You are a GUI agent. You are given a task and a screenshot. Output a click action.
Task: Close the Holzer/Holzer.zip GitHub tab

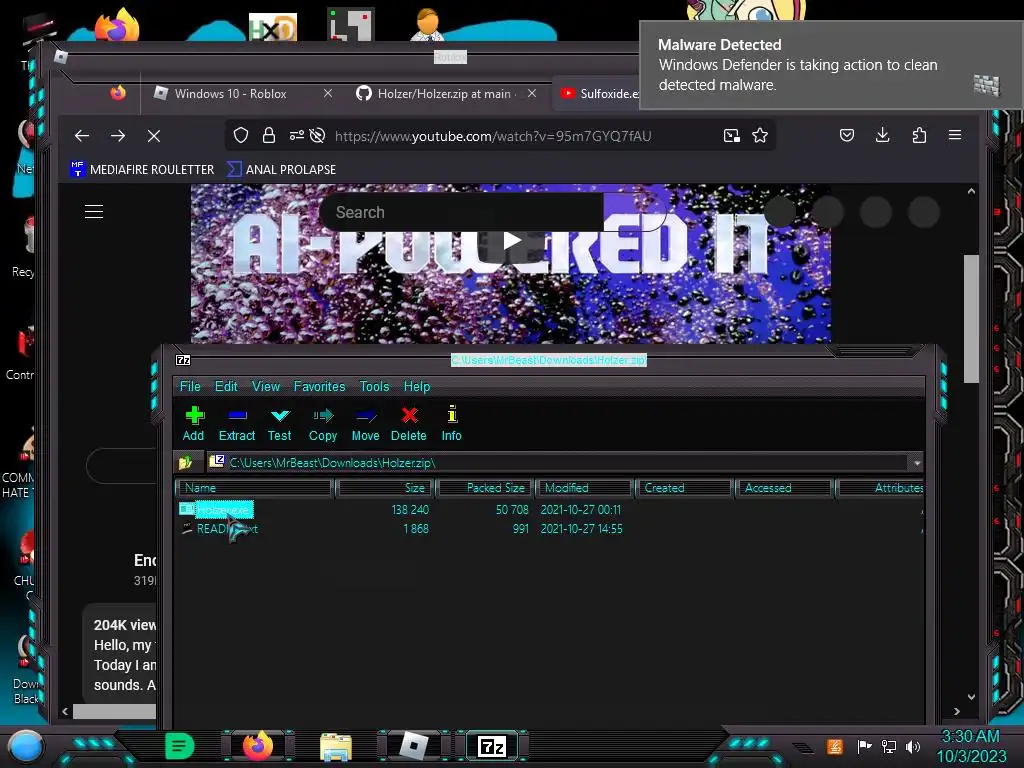coord(532,93)
